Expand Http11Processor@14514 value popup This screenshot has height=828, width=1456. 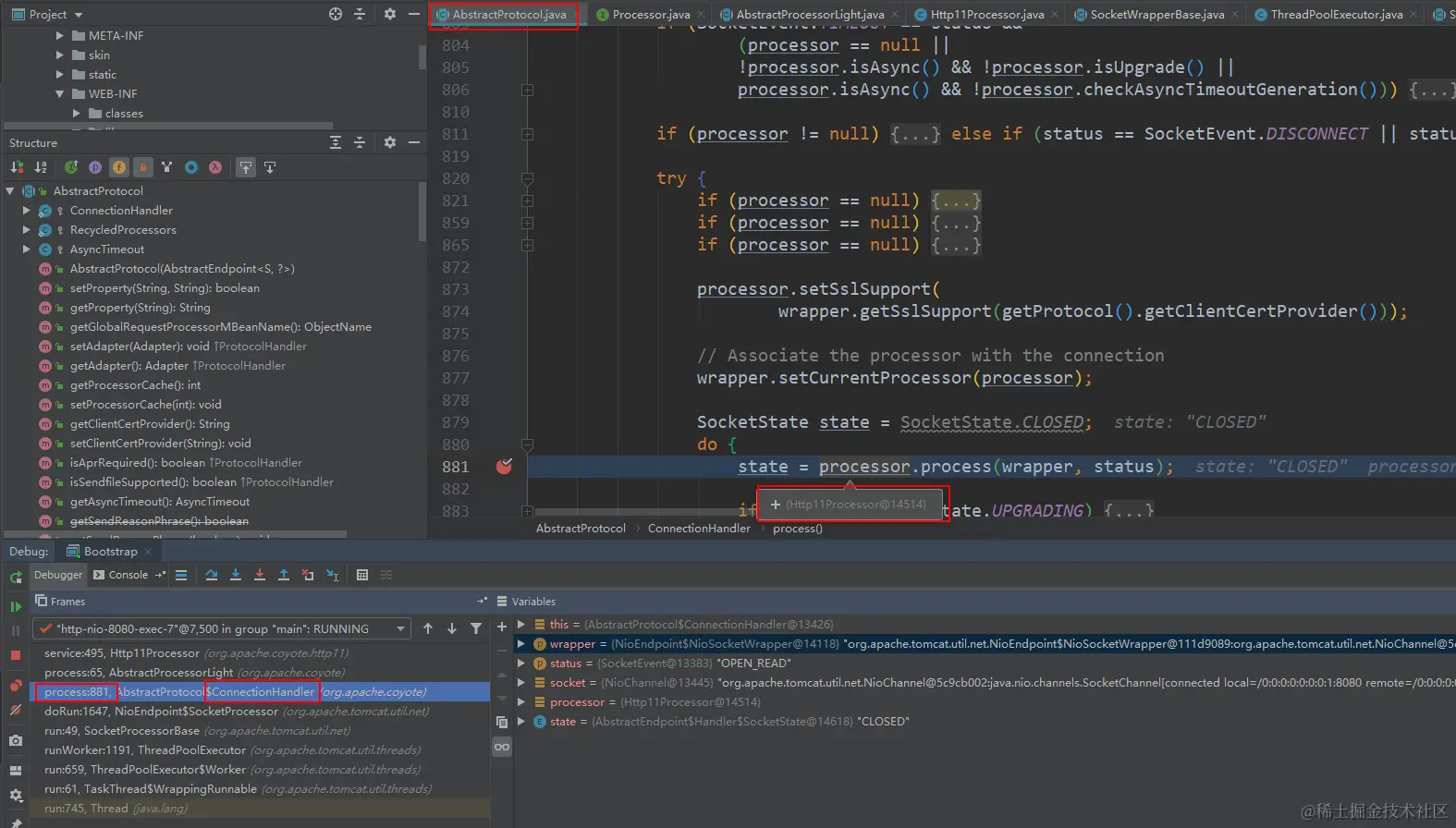pos(776,505)
